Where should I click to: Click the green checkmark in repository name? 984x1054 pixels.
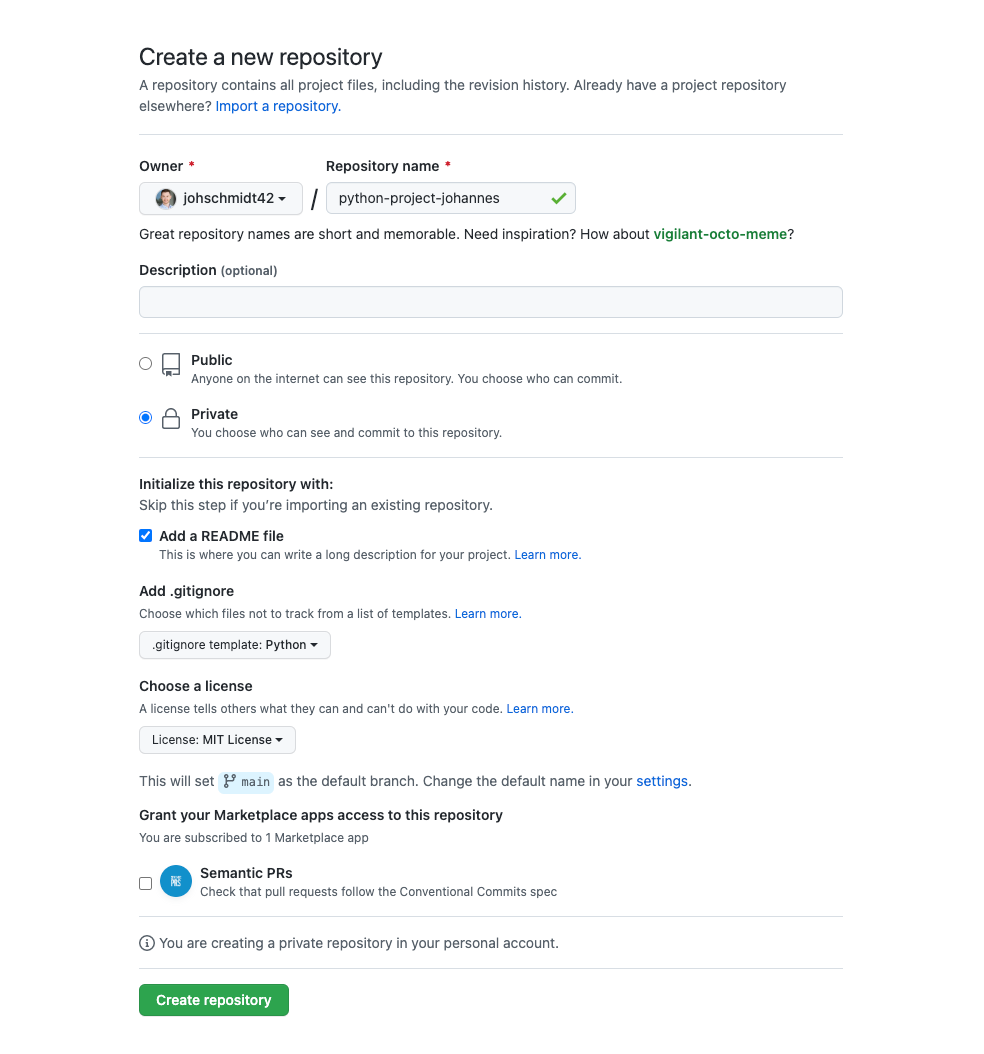[558, 199]
